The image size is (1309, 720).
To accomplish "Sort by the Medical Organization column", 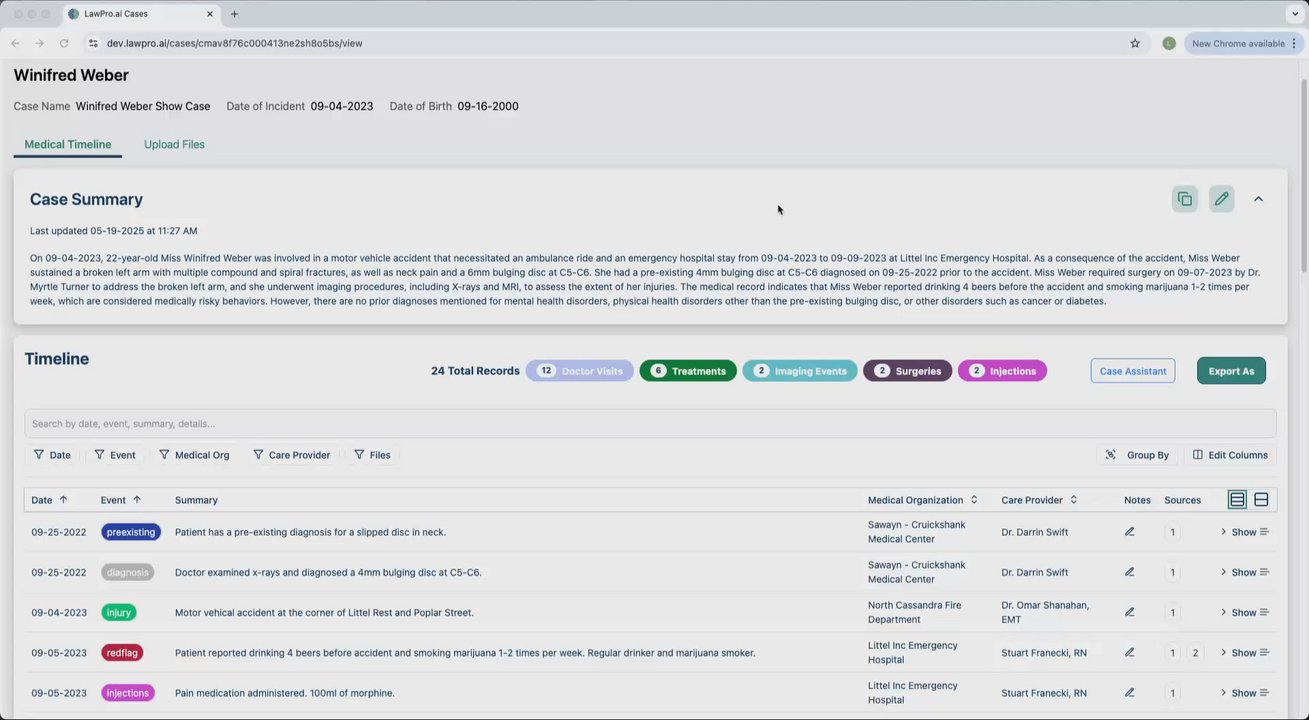I will click(923, 500).
